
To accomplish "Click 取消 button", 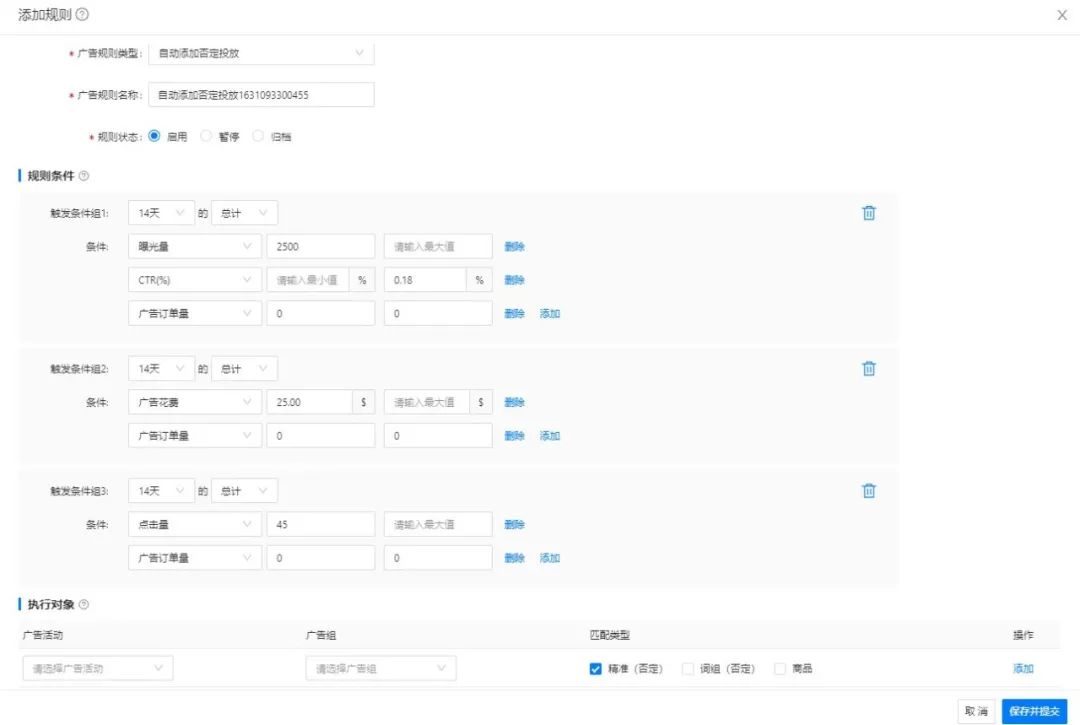I will tap(976, 711).
